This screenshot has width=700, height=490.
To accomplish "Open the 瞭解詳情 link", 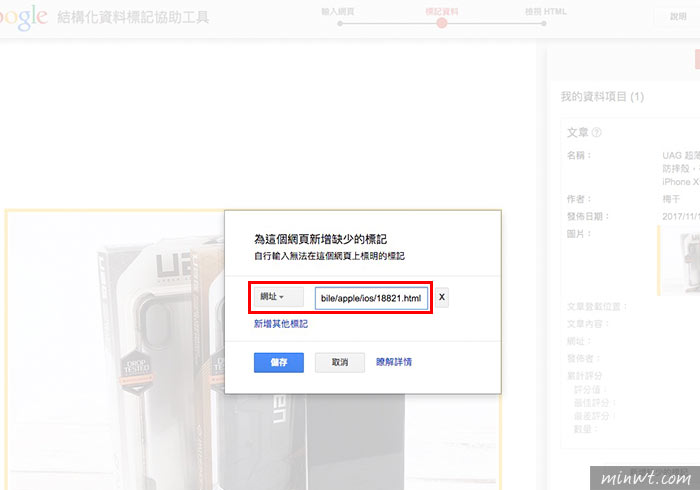I will pyautogui.click(x=394, y=362).
